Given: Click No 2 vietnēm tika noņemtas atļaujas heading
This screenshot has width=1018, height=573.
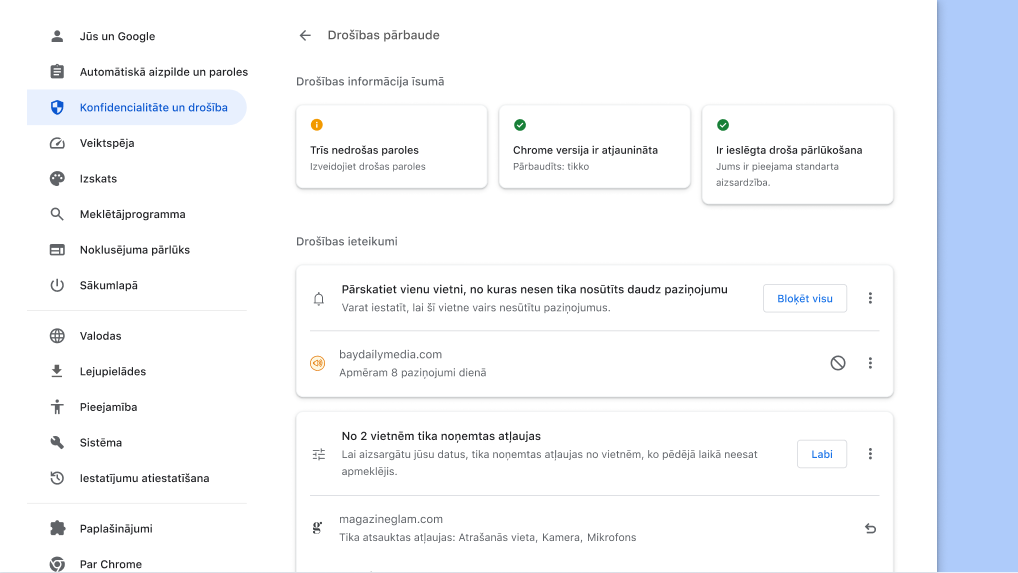Looking at the screenshot, I should [441, 436].
